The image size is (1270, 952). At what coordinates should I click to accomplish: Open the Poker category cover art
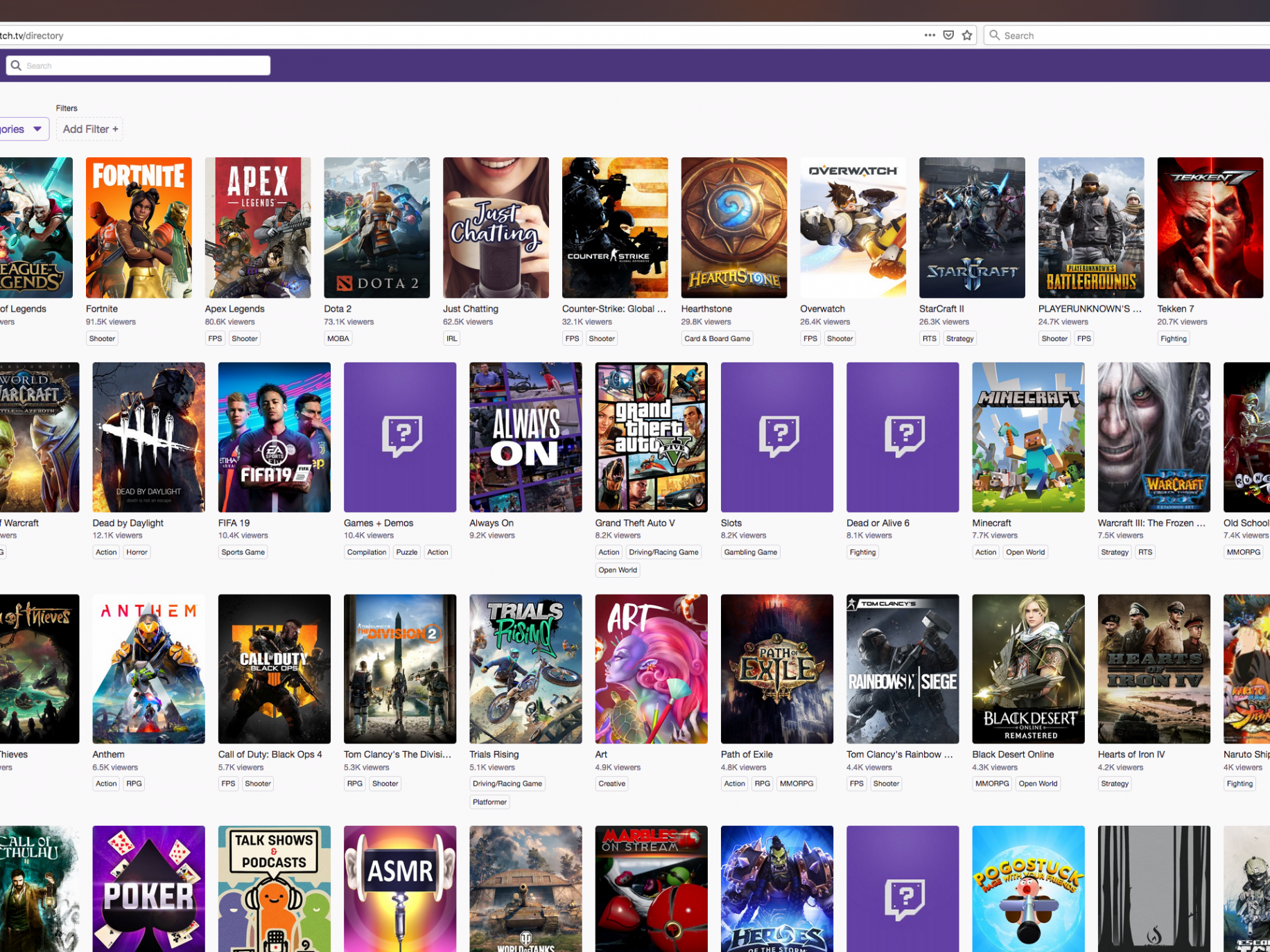[148, 888]
